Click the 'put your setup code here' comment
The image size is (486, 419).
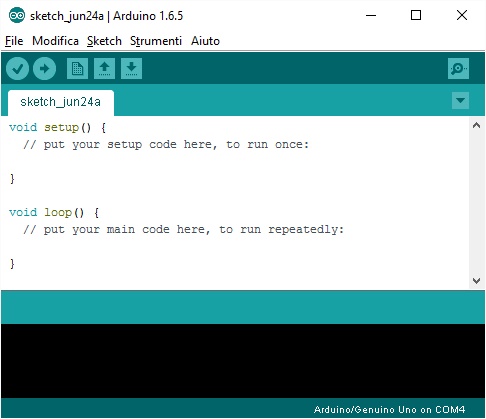pos(166,145)
